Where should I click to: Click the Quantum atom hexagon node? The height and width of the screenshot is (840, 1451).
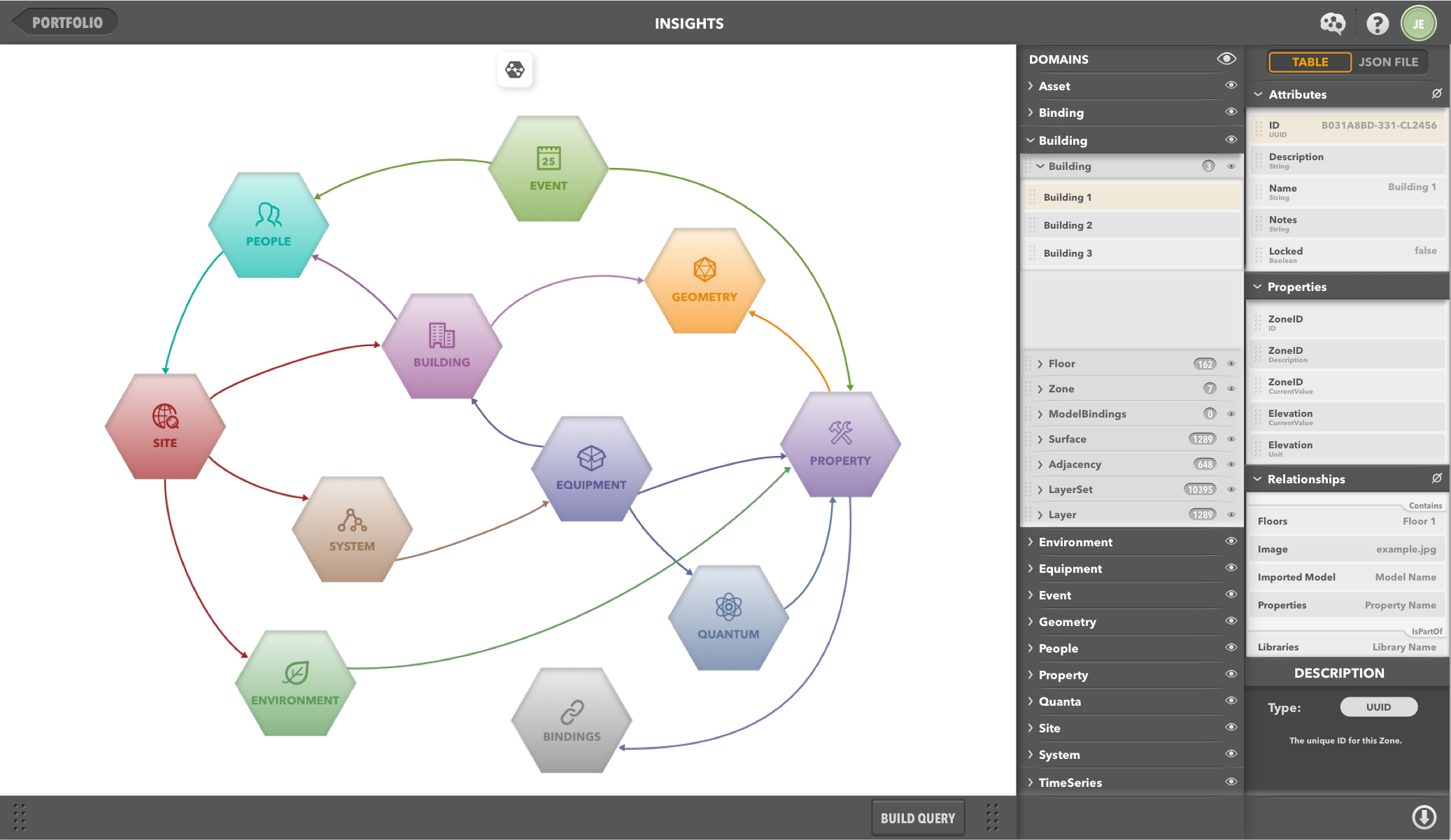728,618
